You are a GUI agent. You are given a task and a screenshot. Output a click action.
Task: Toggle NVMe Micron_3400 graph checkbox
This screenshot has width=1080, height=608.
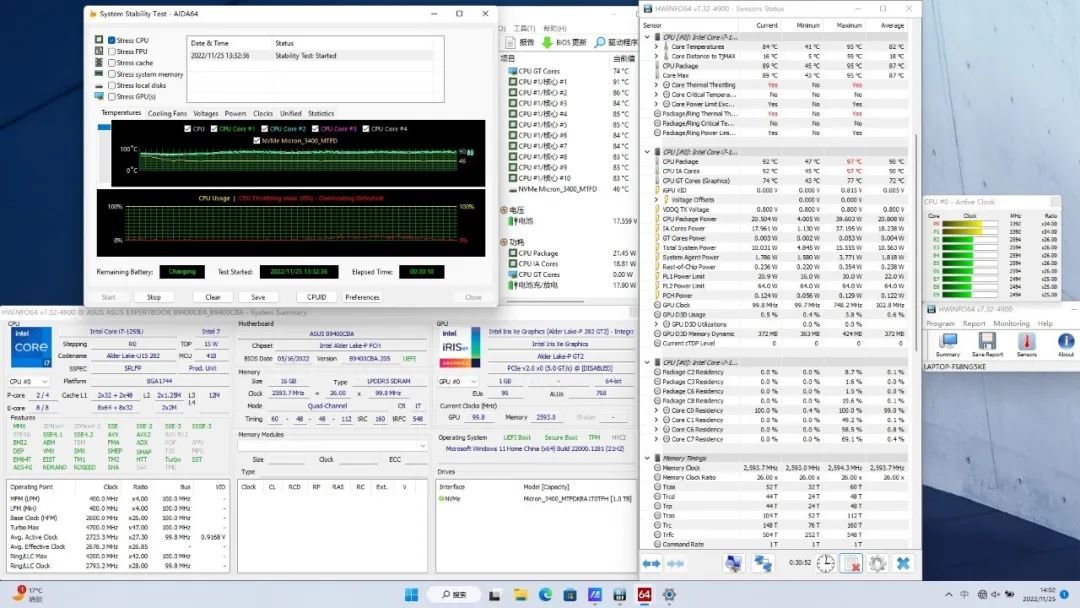point(257,140)
